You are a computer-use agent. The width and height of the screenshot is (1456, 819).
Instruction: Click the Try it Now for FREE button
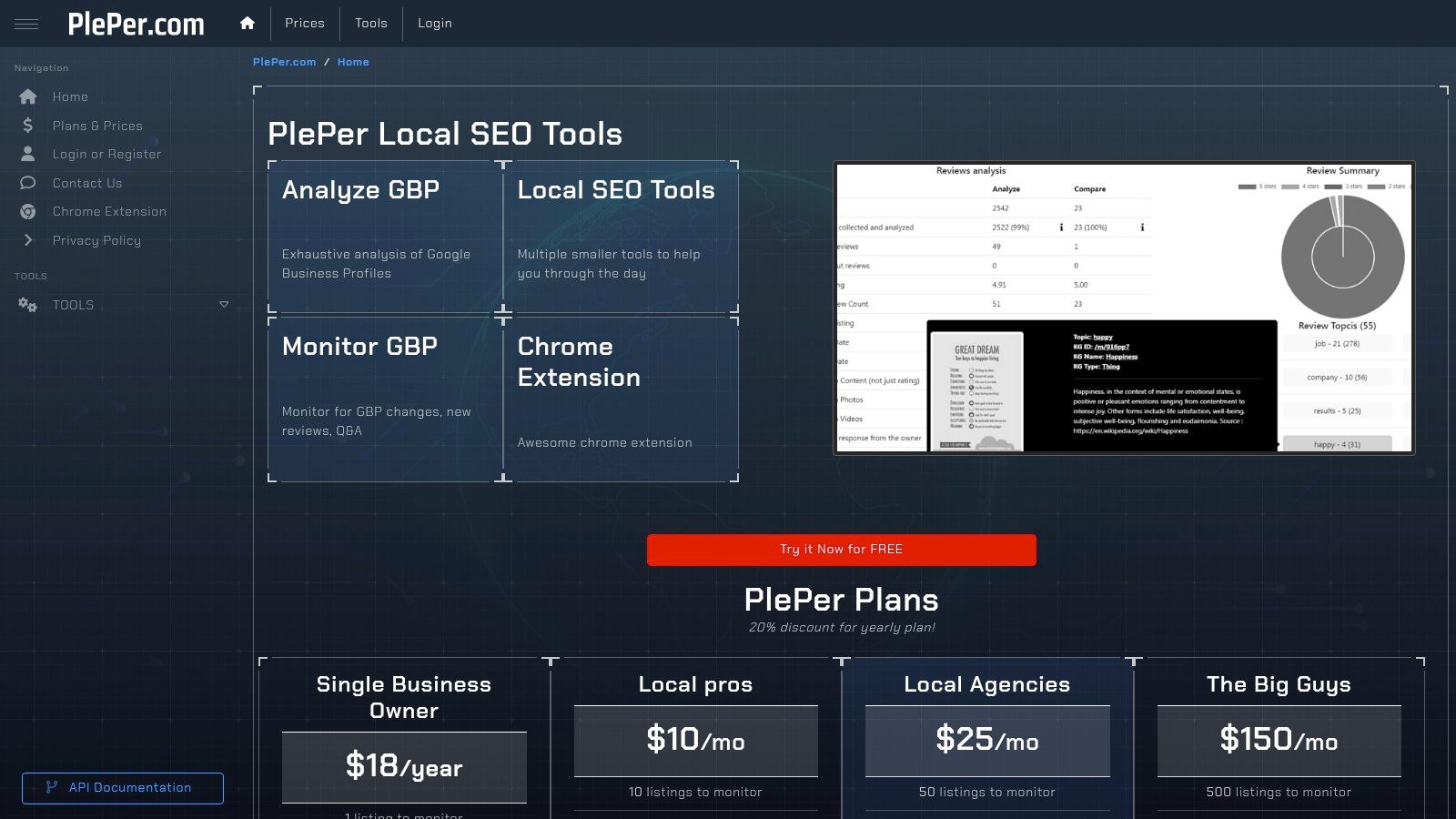[x=840, y=549]
